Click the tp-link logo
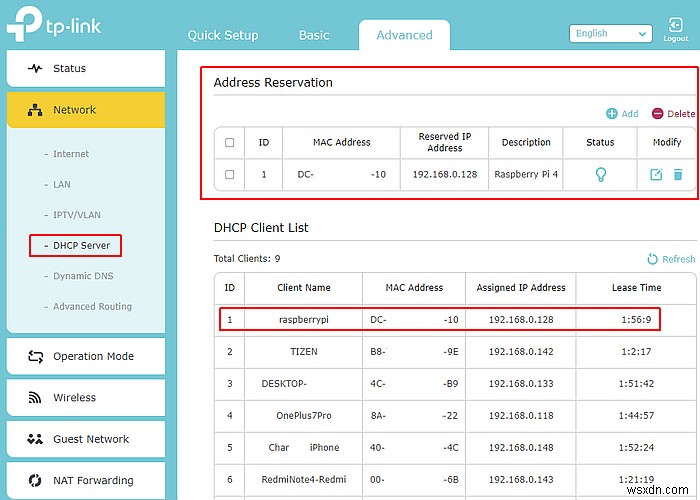The width and height of the screenshot is (700, 500). [54, 24]
